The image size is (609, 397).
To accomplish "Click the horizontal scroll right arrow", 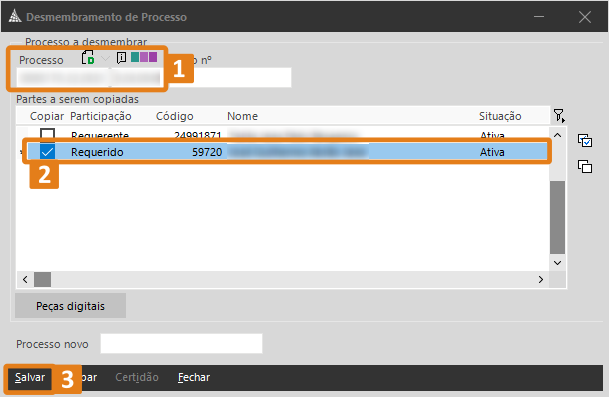I will click(541, 279).
